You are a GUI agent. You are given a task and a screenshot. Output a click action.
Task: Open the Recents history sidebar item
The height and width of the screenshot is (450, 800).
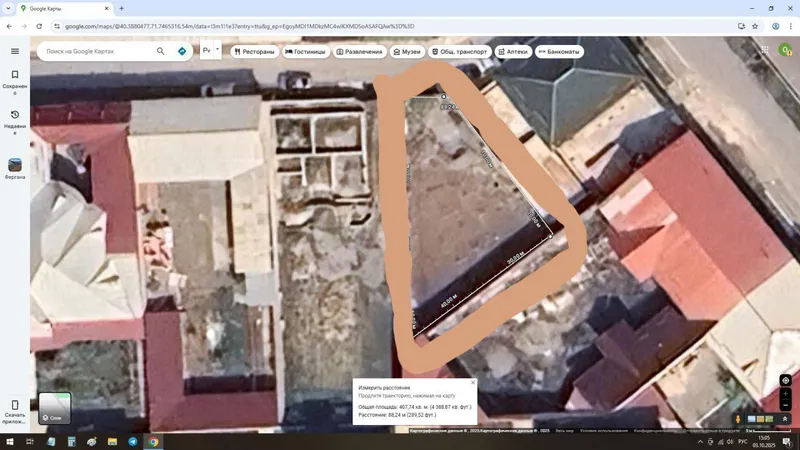point(15,122)
